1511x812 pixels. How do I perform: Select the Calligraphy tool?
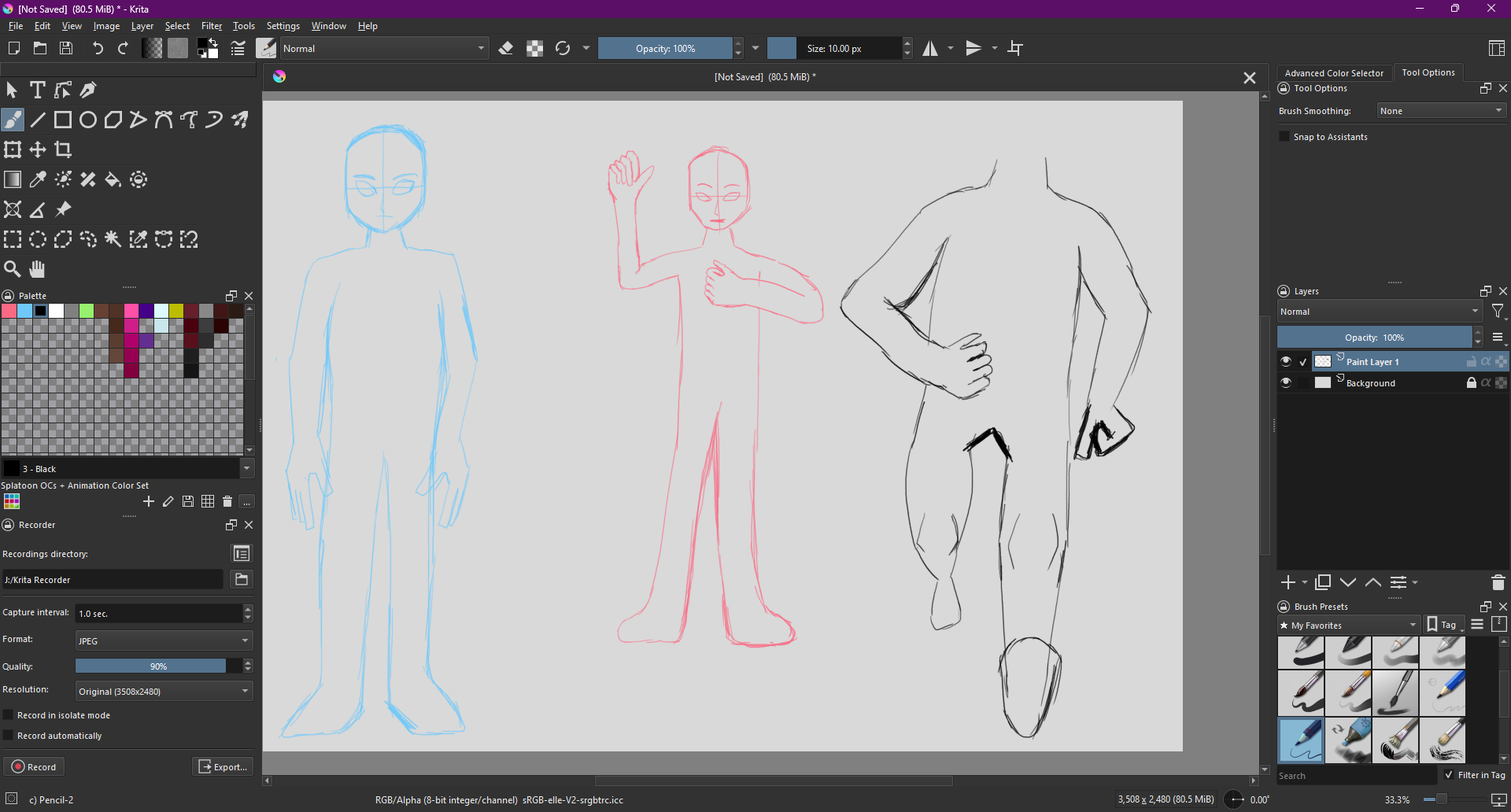(x=88, y=90)
